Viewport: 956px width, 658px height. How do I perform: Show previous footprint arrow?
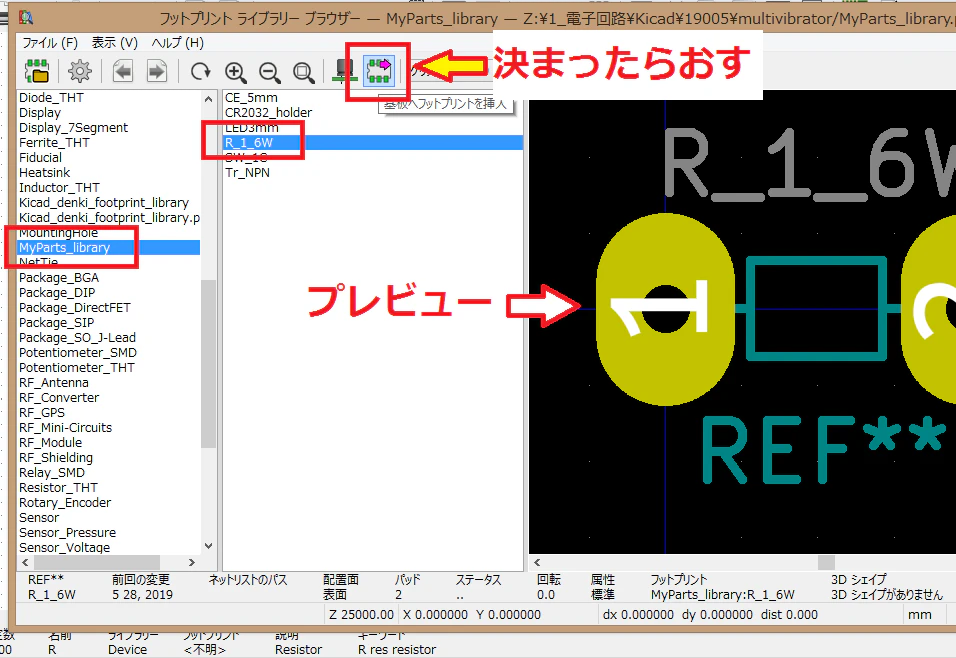point(123,71)
